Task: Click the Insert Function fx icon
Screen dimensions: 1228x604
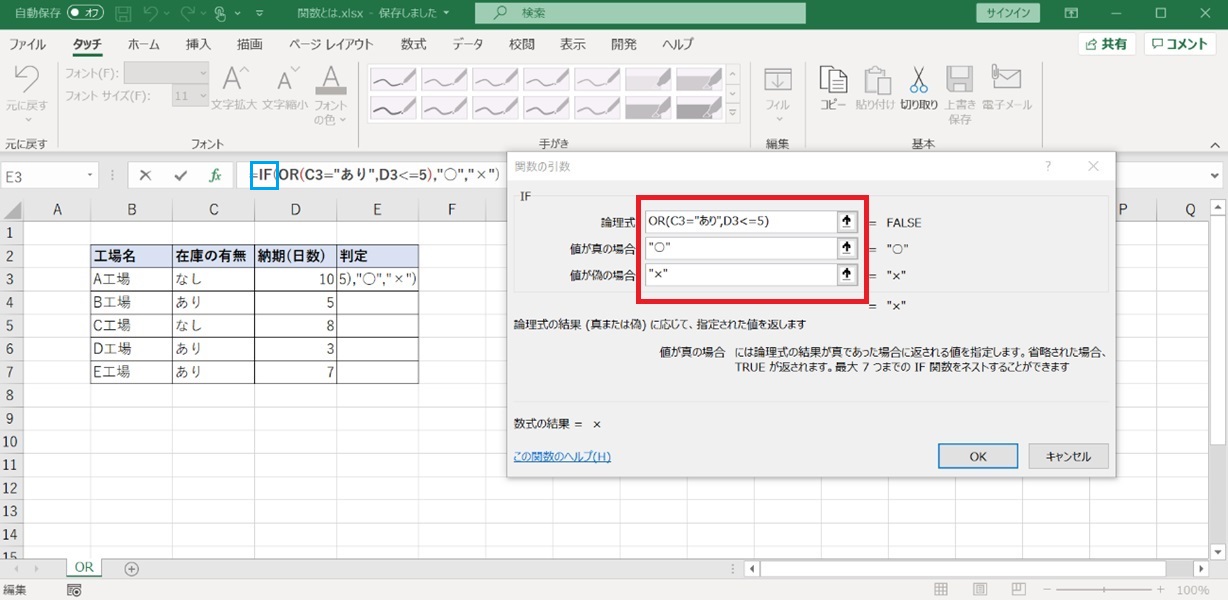Action: 214,175
